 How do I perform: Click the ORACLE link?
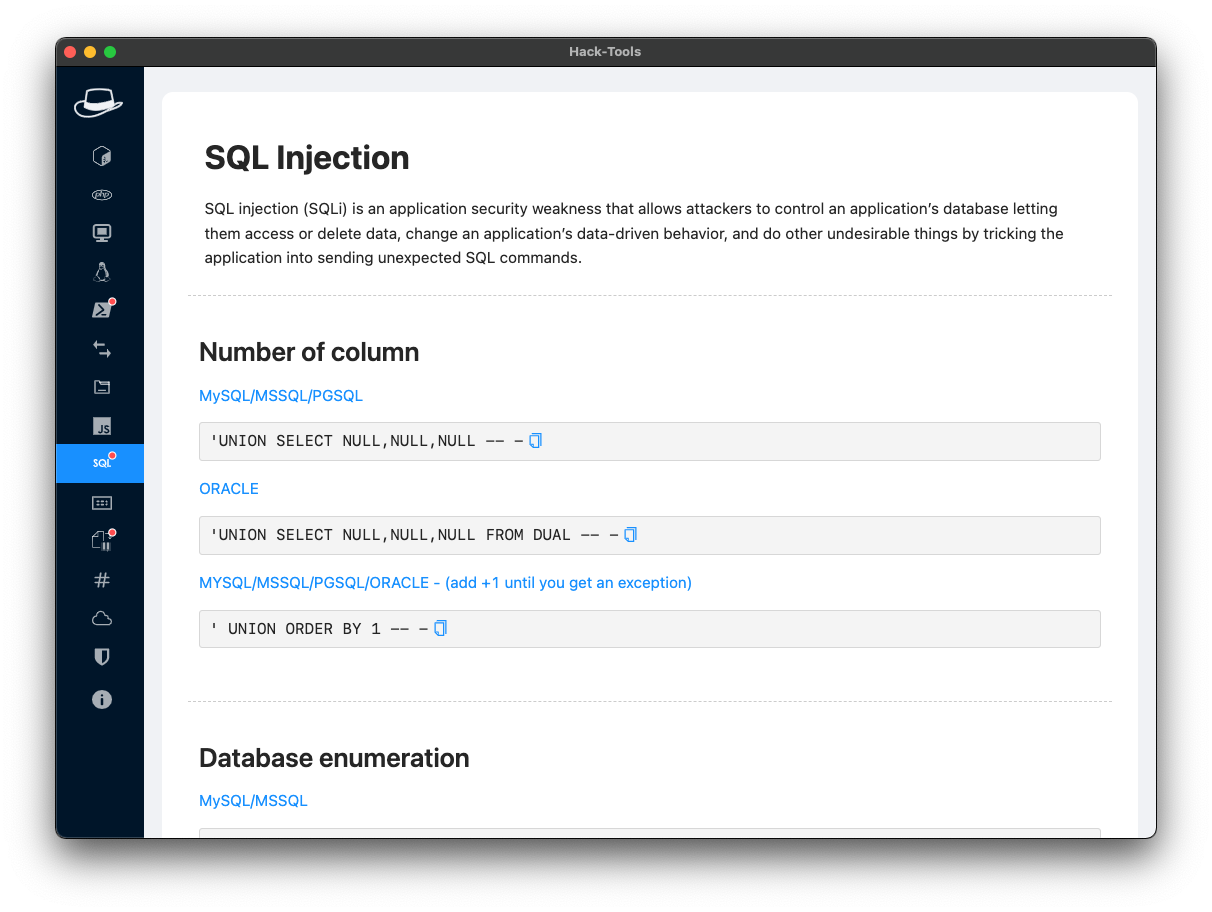coord(229,489)
